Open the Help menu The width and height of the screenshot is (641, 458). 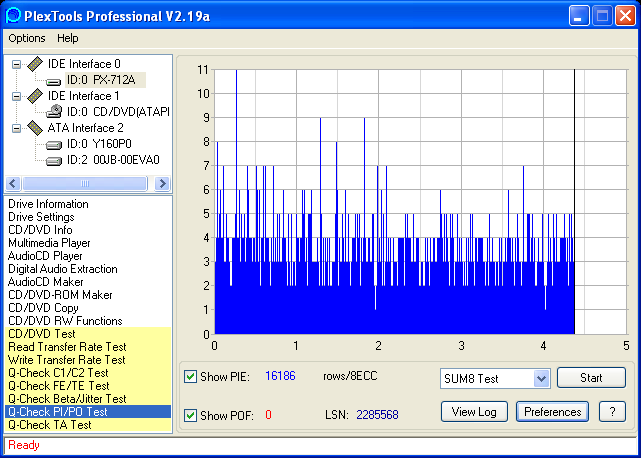click(x=67, y=38)
